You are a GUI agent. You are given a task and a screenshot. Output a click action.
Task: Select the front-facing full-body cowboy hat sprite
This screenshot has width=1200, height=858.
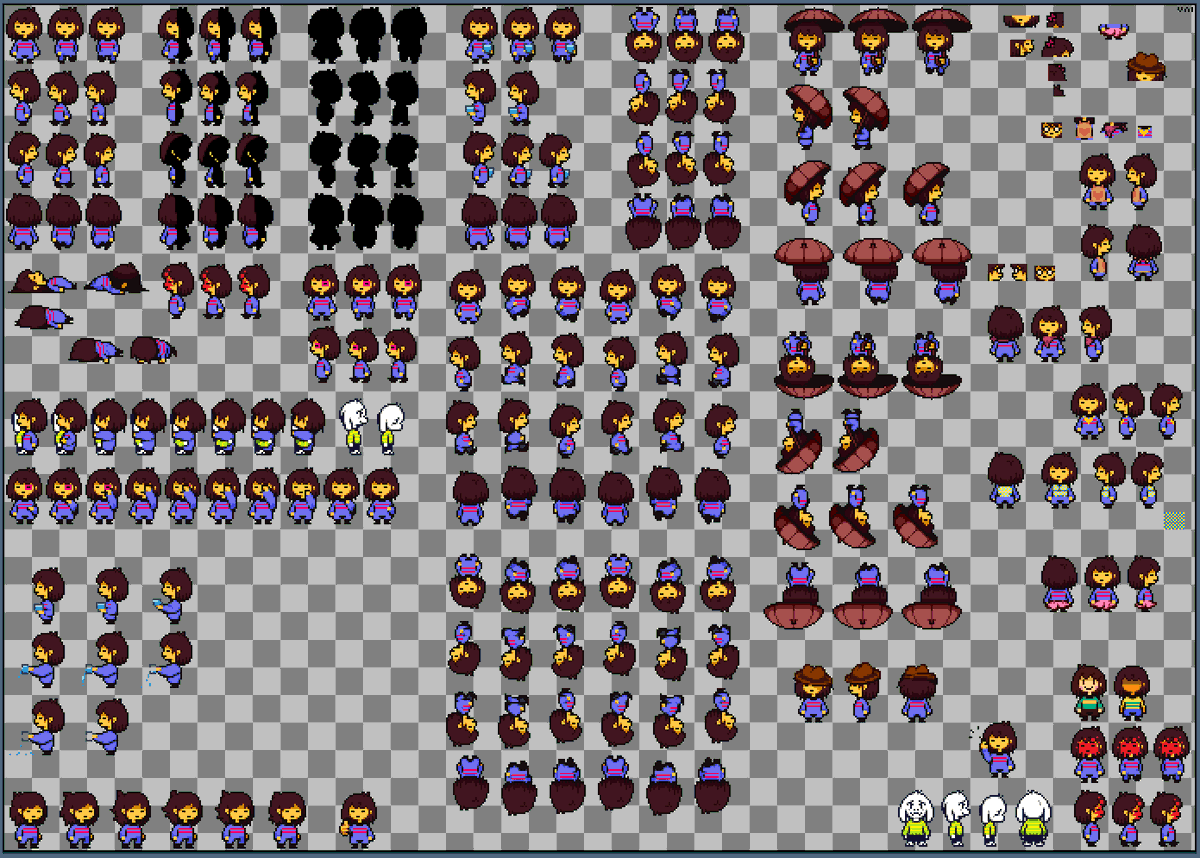[813, 692]
